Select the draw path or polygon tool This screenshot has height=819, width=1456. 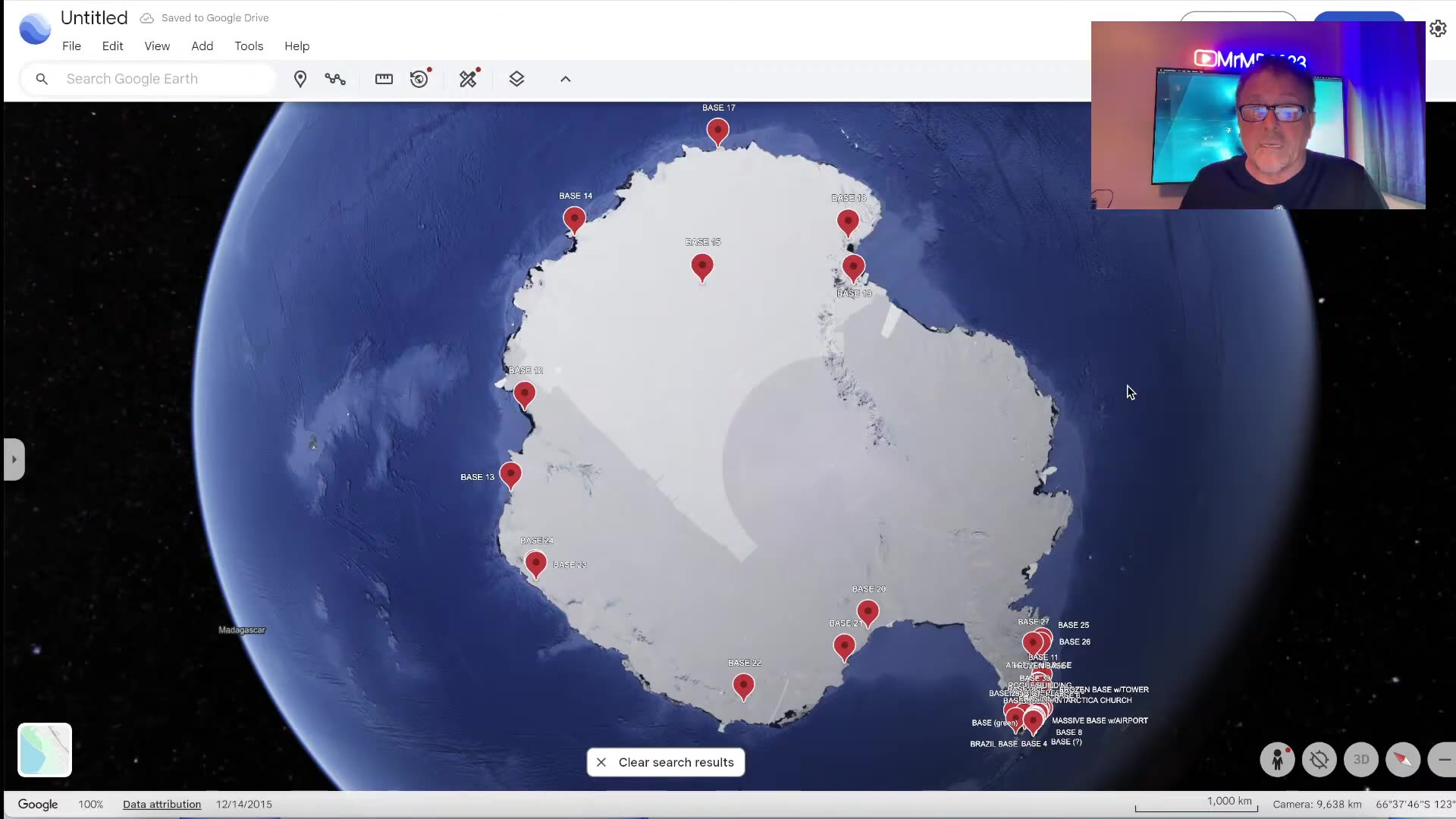[x=335, y=79]
